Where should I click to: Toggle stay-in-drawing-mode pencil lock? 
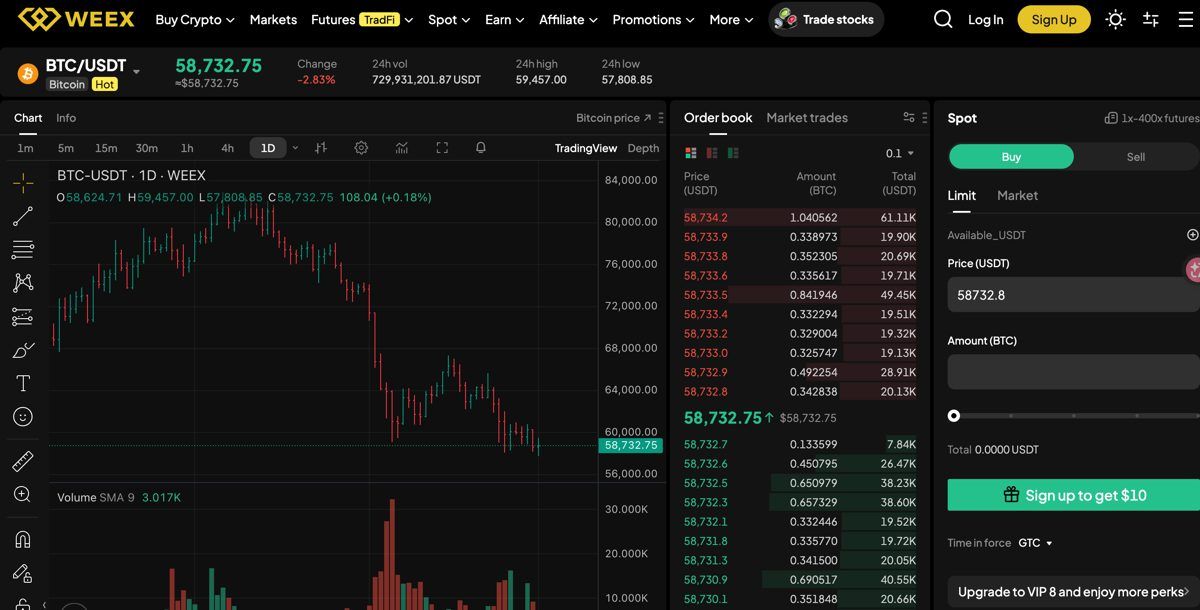pyautogui.click(x=23, y=573)
